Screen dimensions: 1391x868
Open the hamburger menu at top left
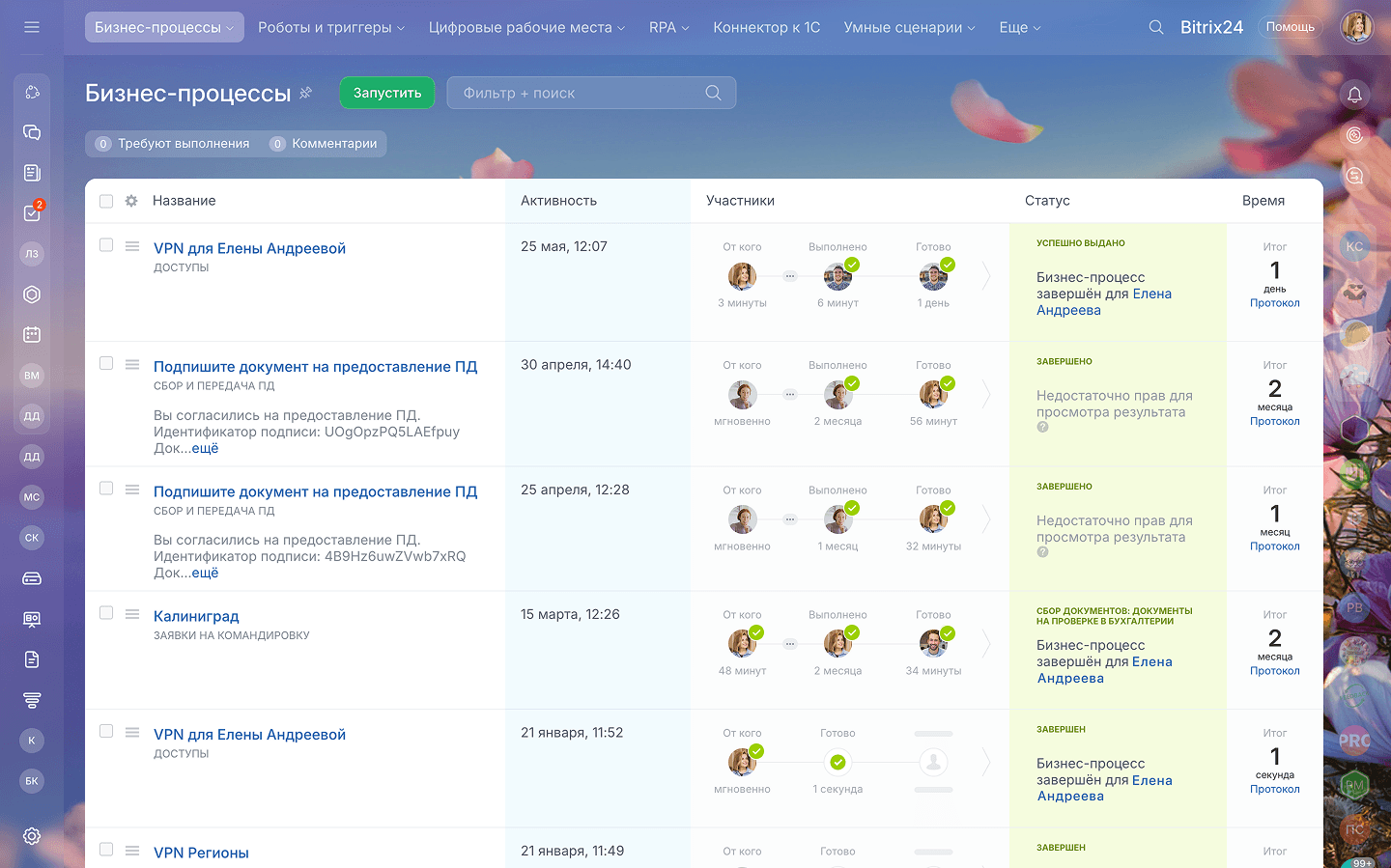[32, 27]
